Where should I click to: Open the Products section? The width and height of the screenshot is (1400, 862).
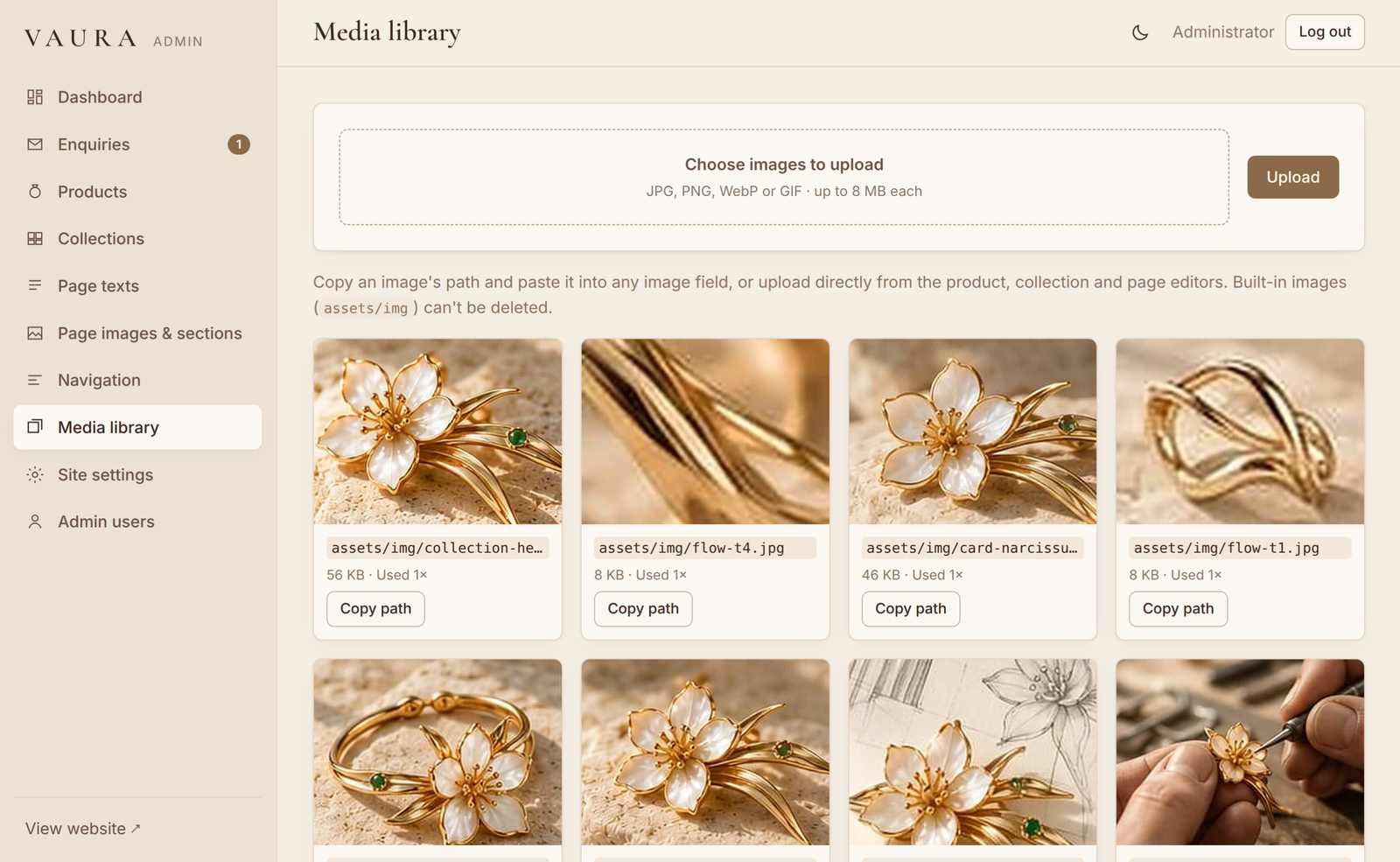pos(137,192)
